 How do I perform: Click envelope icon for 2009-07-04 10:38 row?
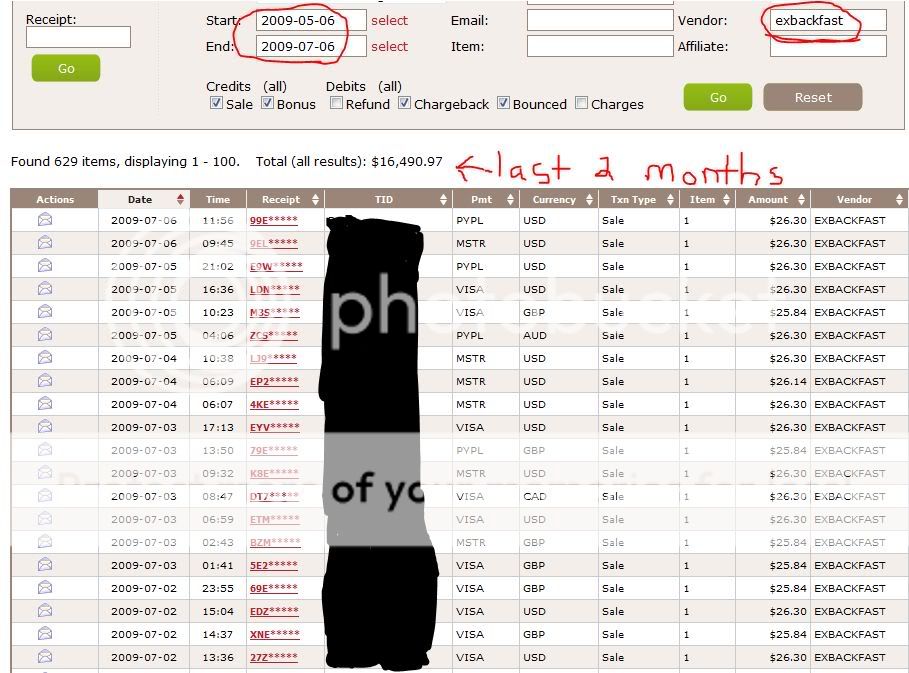click(45, 358)
